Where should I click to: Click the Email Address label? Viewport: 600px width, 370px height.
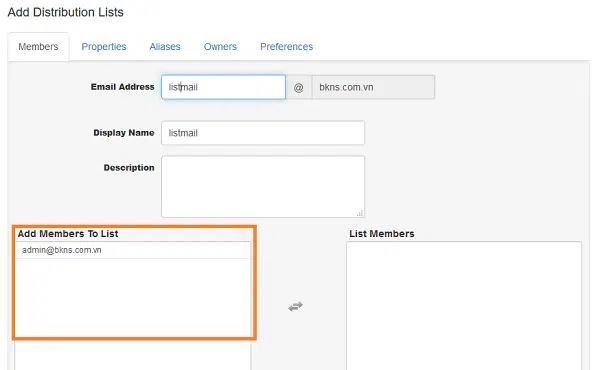pos(122,87)
